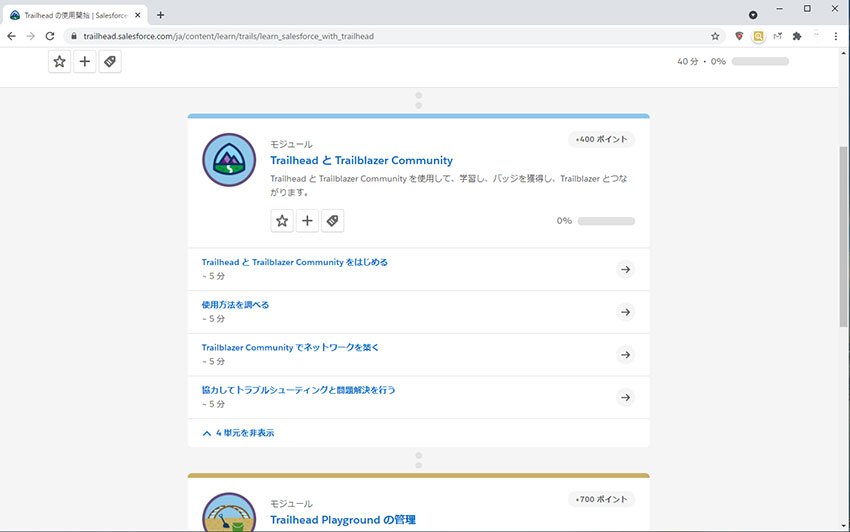This screenshot has height=532, width=850.
Task: Click arrow for Trailhead と Trailblazer Community をはじめる
Action: (x=626, y=269)
